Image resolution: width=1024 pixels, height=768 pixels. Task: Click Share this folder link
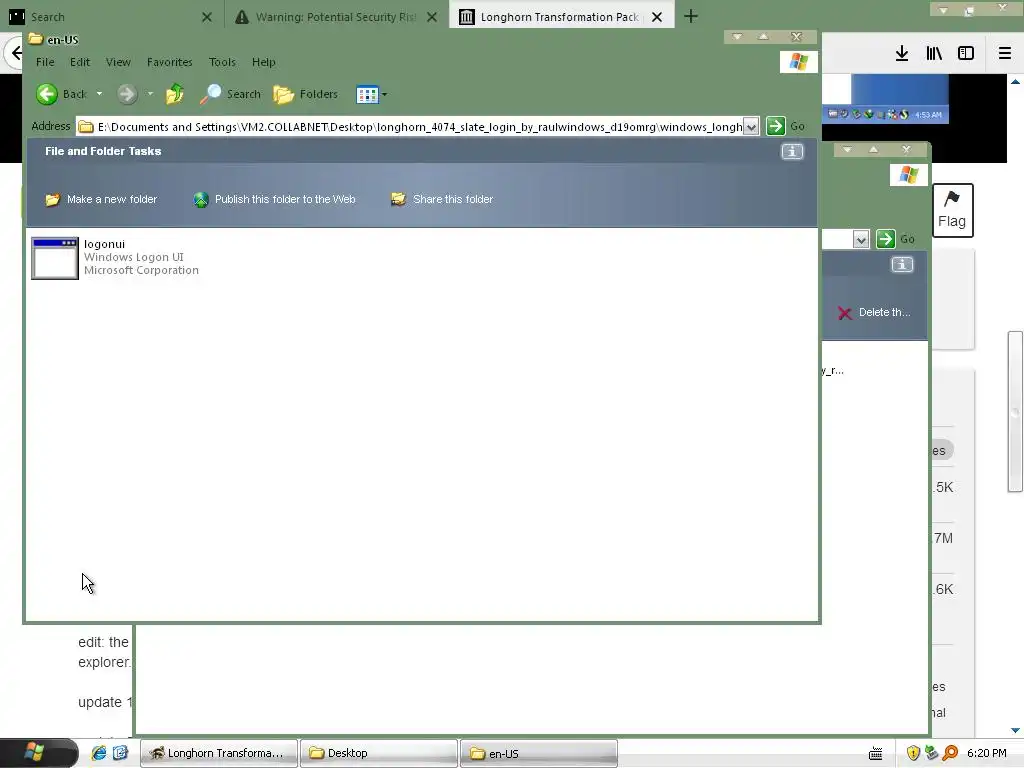[x=453, y=199]
